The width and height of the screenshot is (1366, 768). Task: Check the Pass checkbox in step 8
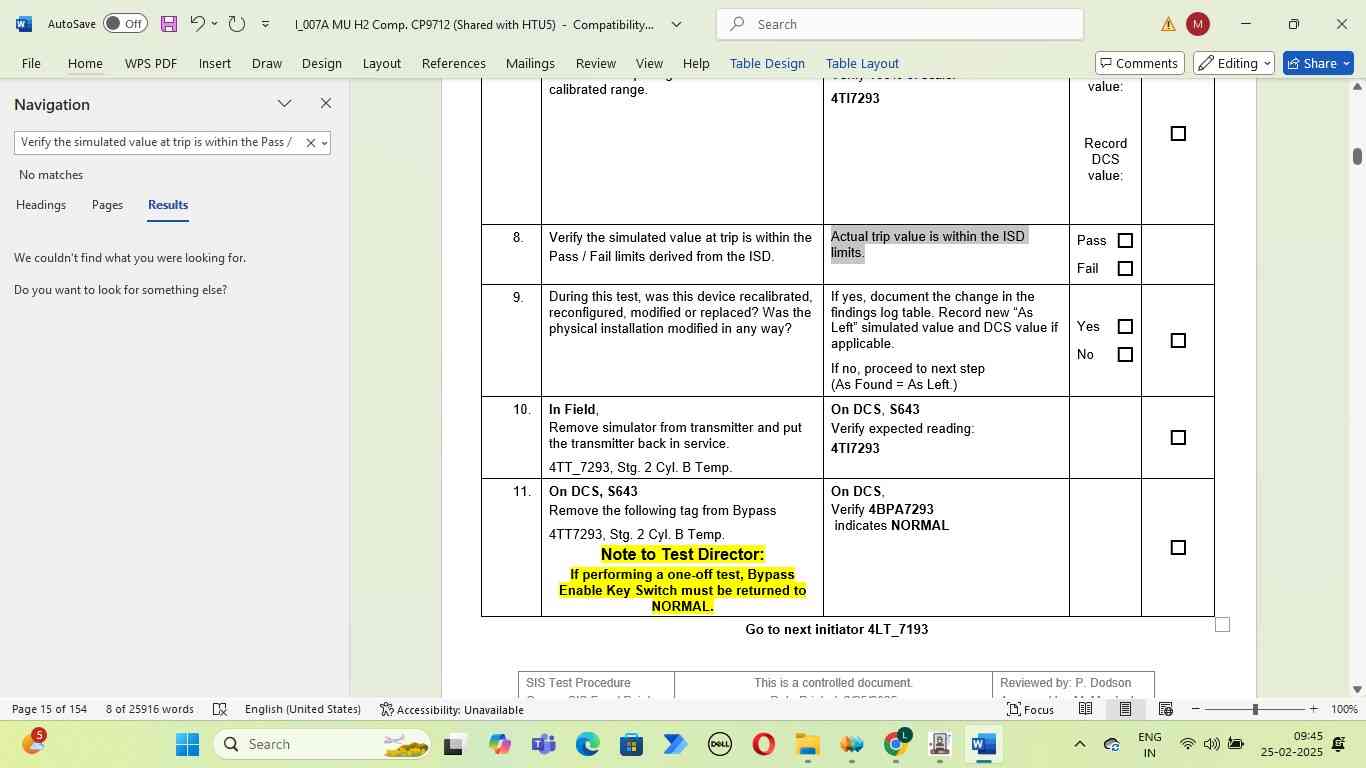1125,240
